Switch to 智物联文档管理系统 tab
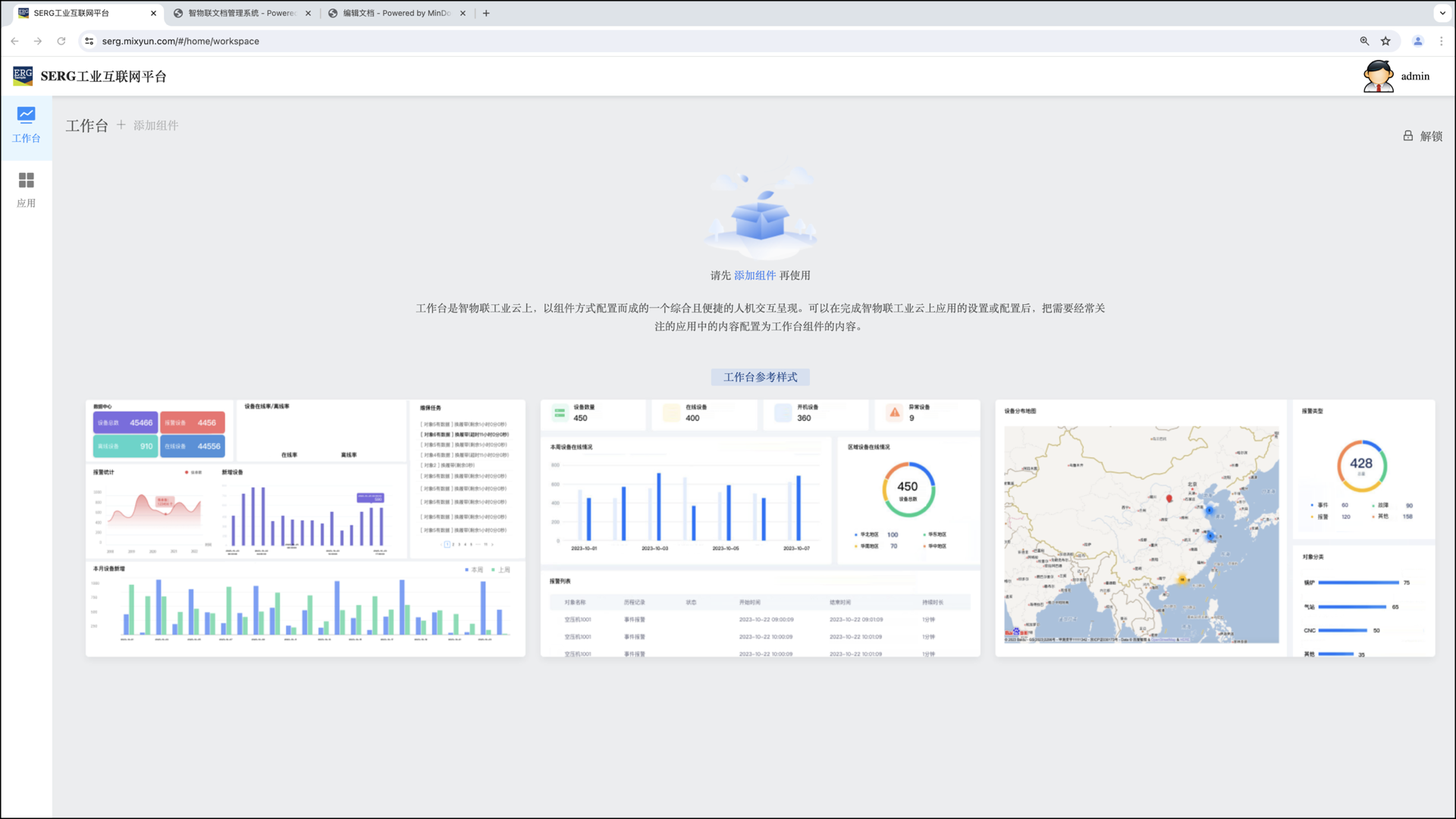 pyautogui.click(x=241, y=13)
